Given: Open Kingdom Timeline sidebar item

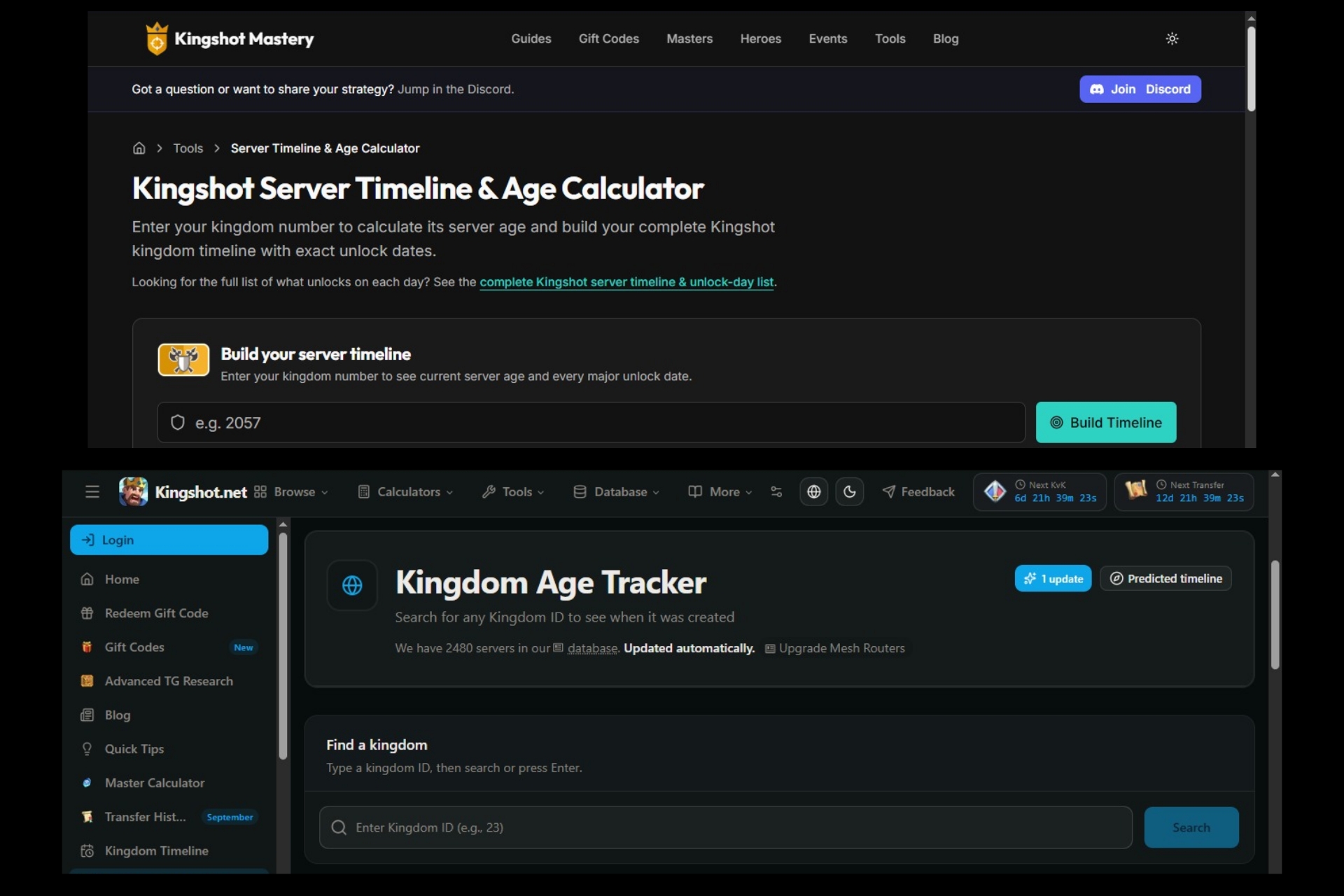Looking at the screenshot, I should (x=156, y=850).
